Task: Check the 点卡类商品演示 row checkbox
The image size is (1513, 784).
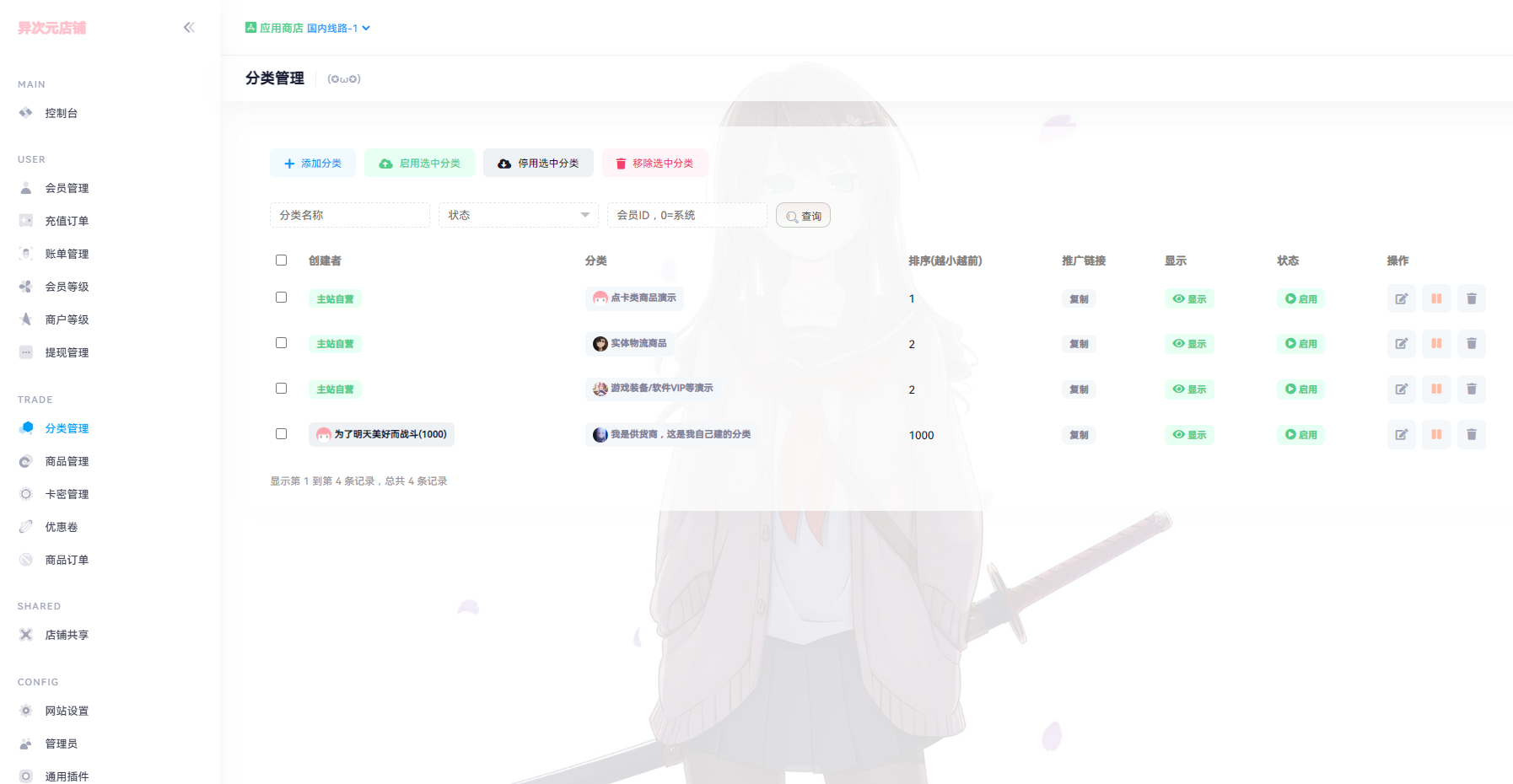Action: click(x=281, y=297)
